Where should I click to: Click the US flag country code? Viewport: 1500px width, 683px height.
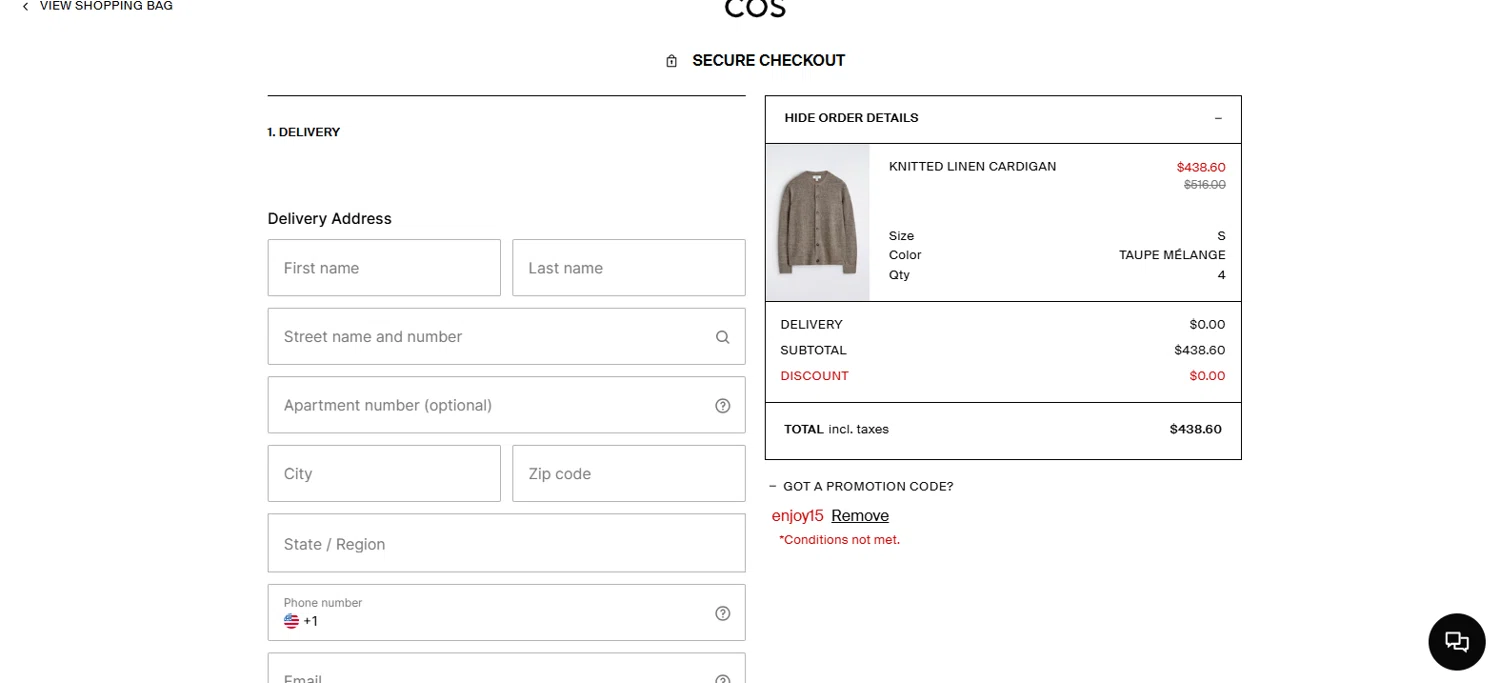(x=291, y=621)
